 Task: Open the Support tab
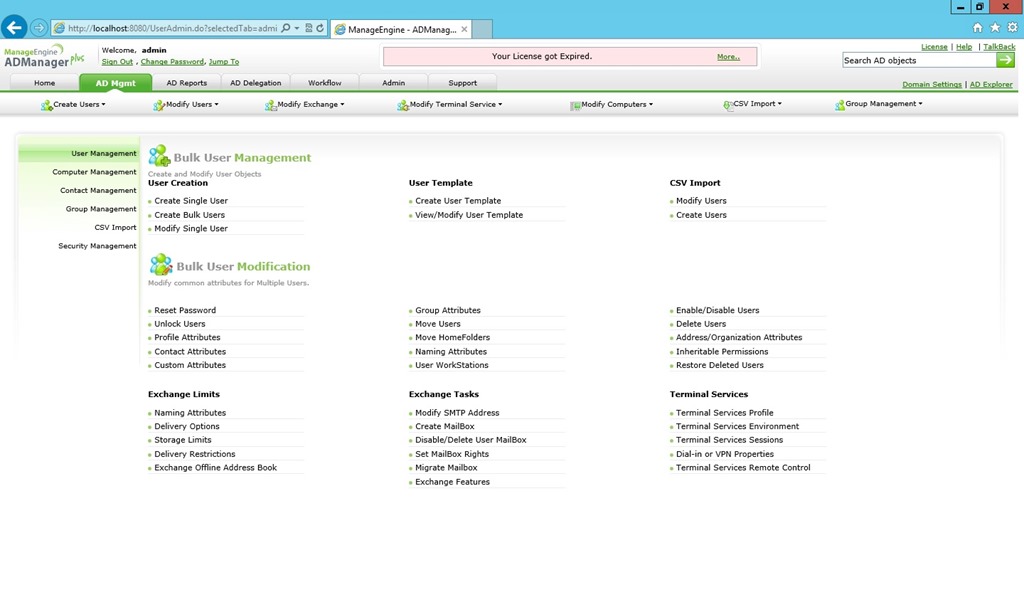tap(462, 83)
